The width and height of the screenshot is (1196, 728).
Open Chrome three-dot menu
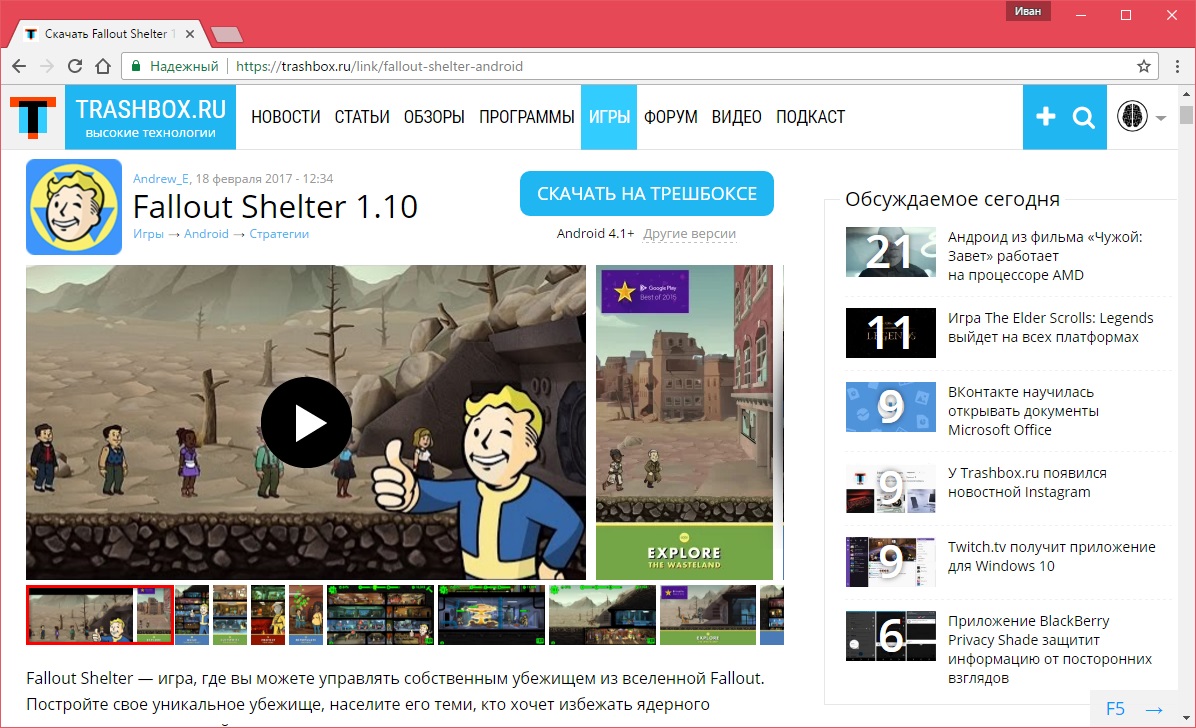pyautogui.click(x=1177, y=66)
